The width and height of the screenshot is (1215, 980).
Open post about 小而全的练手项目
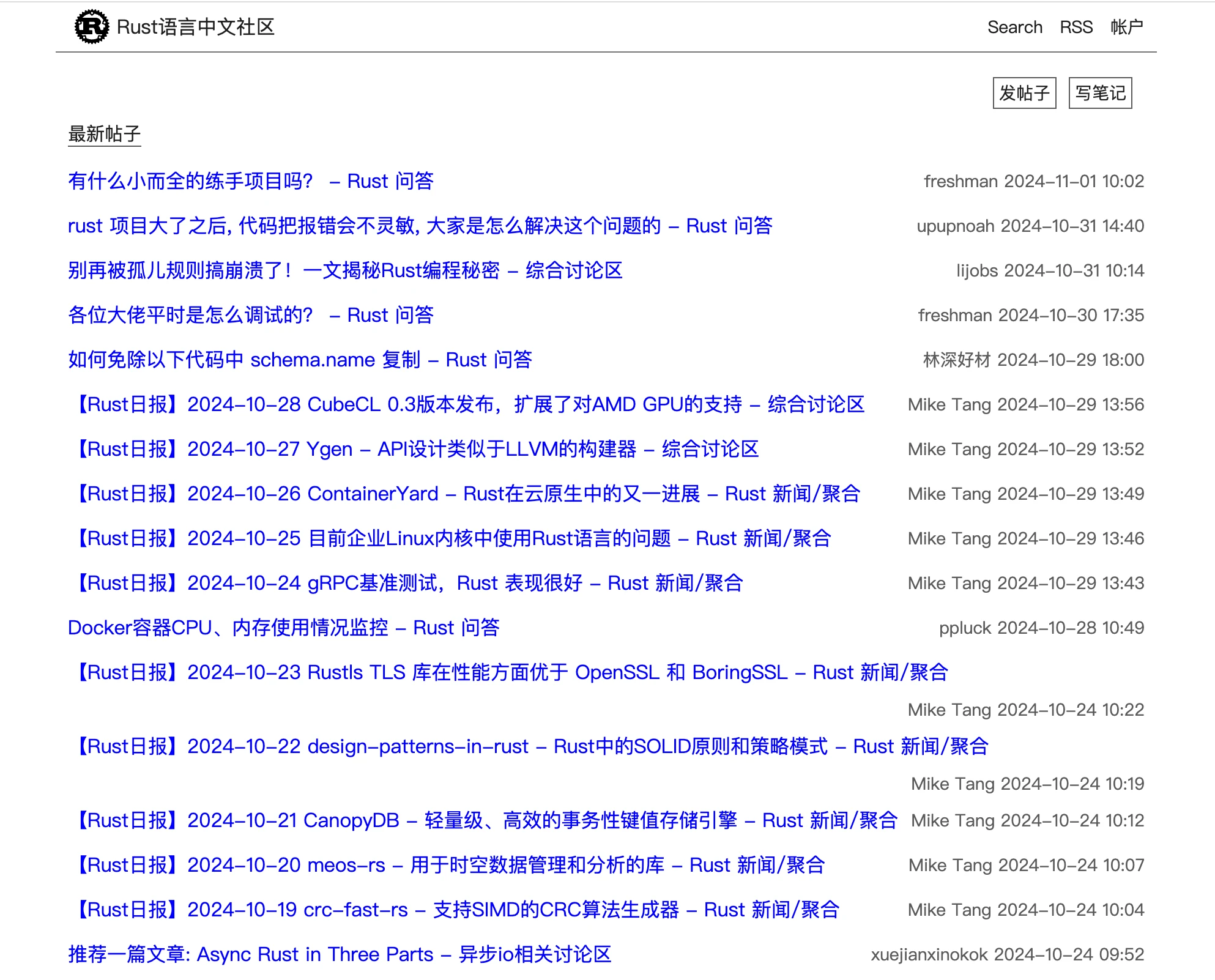pos(250,181)
